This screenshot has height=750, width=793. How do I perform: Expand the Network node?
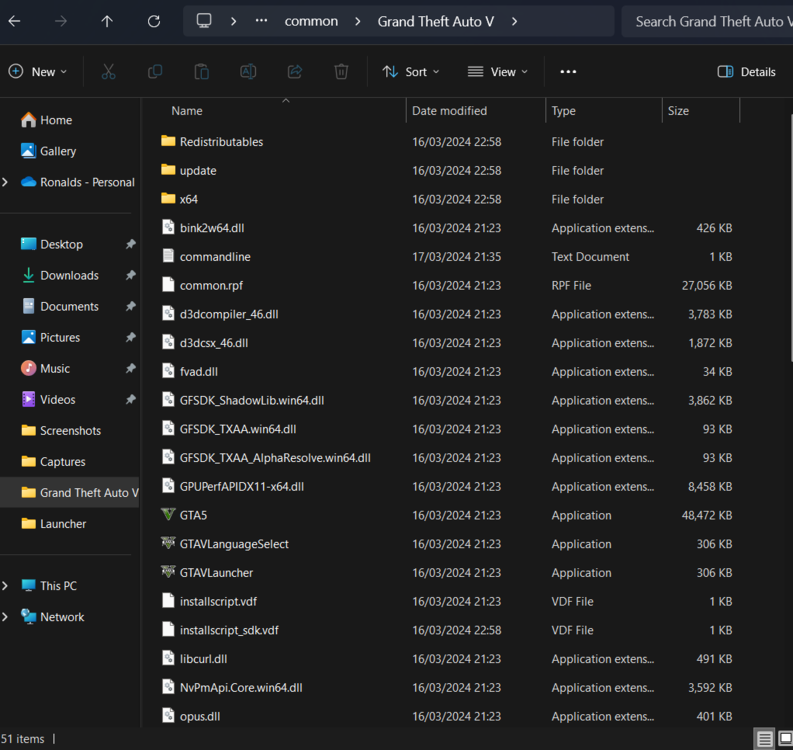[x=5, y=617]
